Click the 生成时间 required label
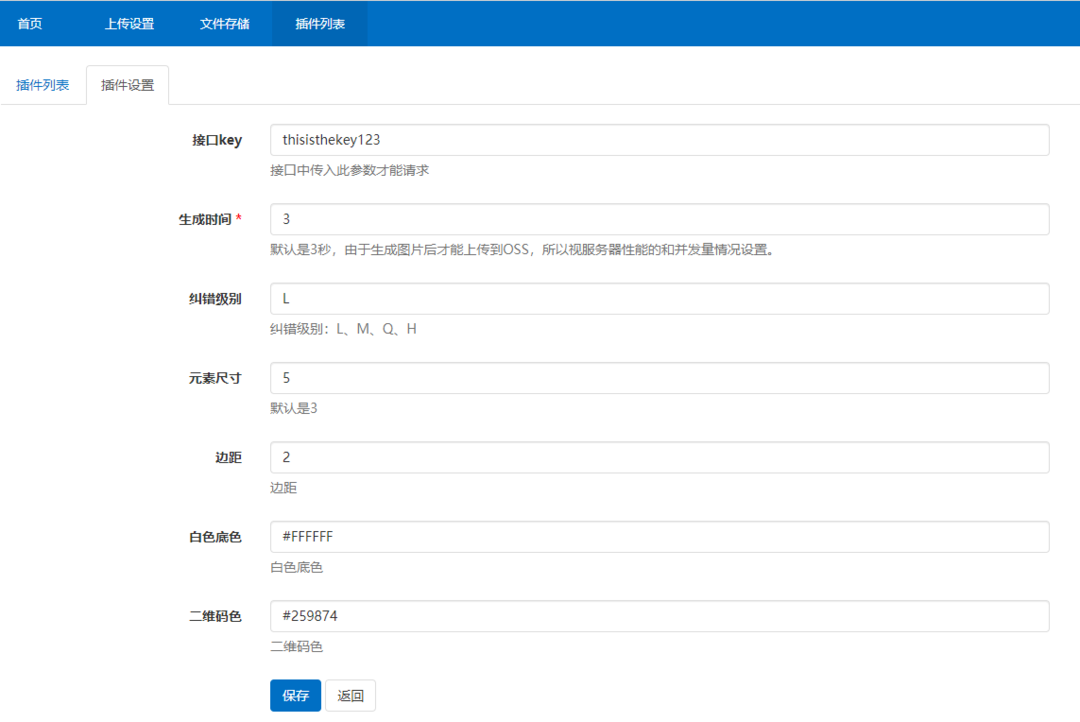1080x722 pixels. 210,219
